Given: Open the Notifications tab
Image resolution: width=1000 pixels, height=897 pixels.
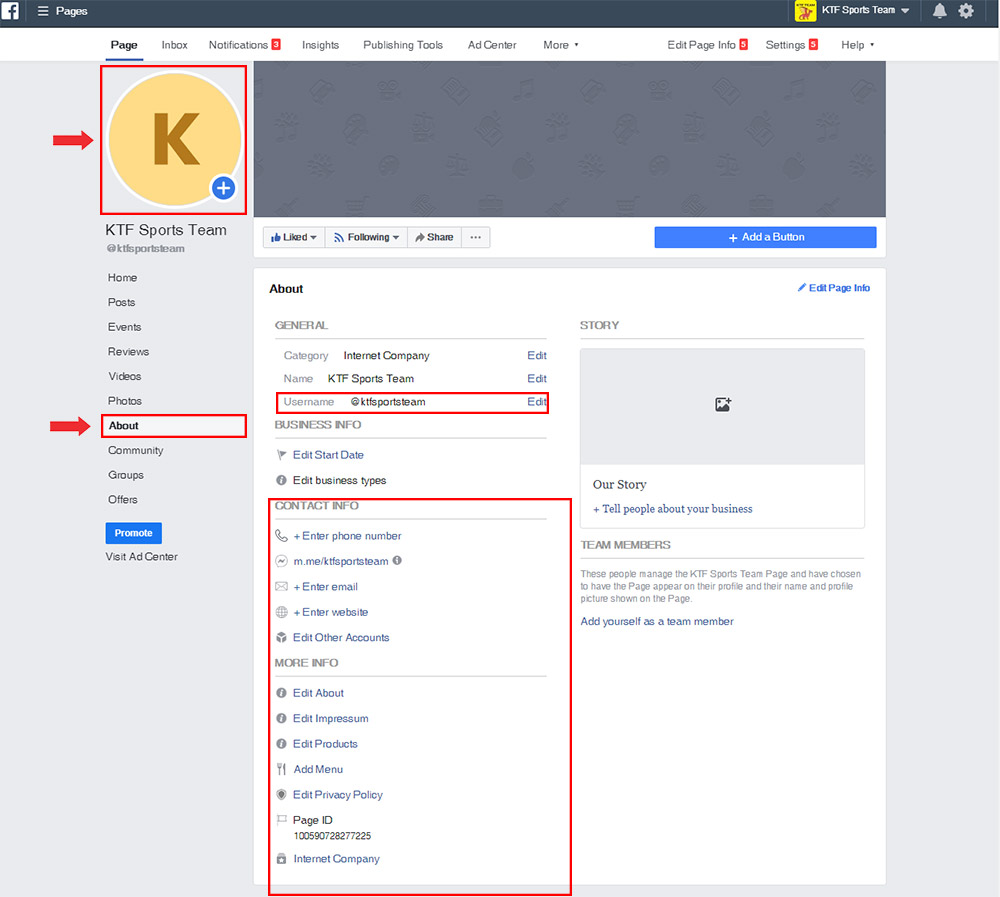Looking at the screenshot, I should tap(244, 45).
